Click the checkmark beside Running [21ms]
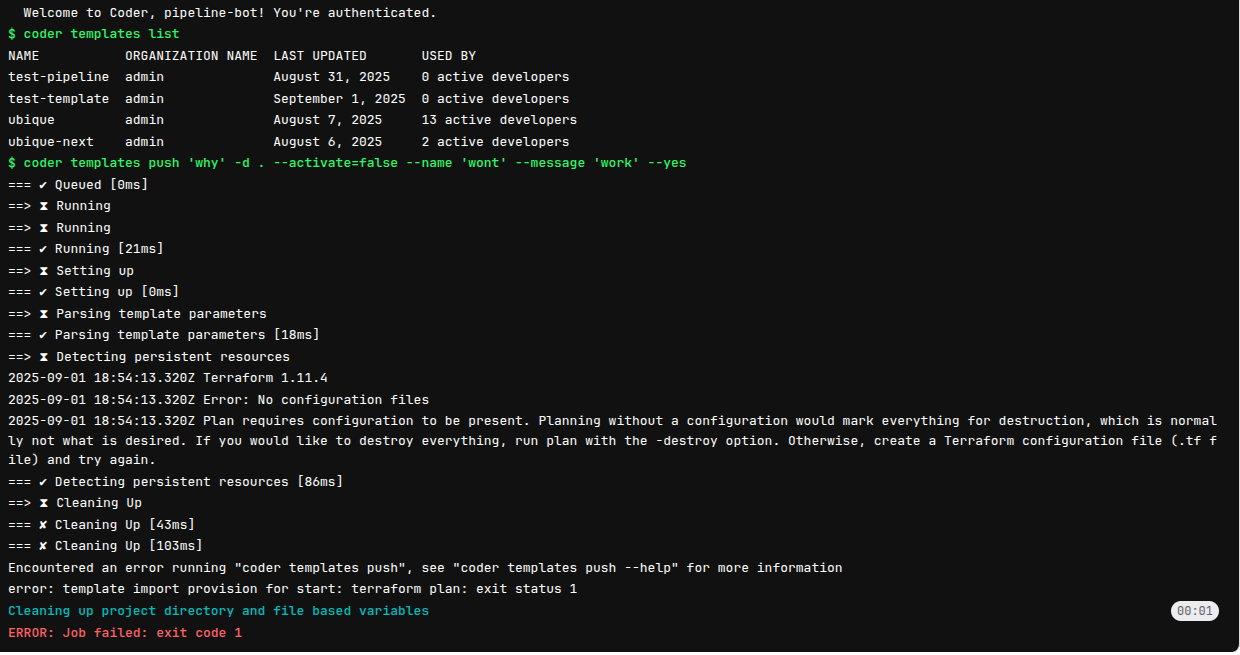This screenshot has width=1240, height=655. 43,249
